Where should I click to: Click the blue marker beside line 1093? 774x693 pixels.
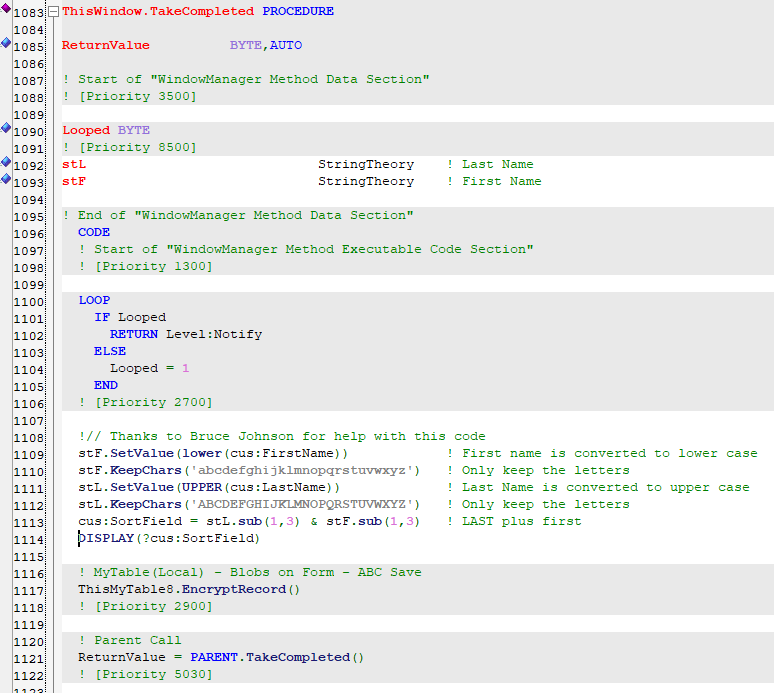coord(6,179)
